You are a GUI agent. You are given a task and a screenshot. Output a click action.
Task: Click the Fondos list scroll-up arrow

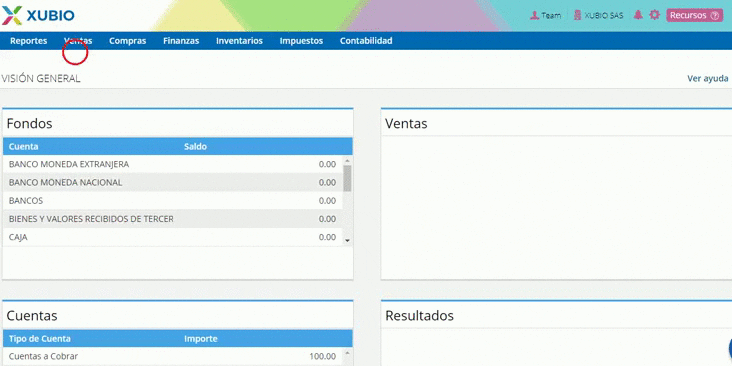tap(347, 160)
